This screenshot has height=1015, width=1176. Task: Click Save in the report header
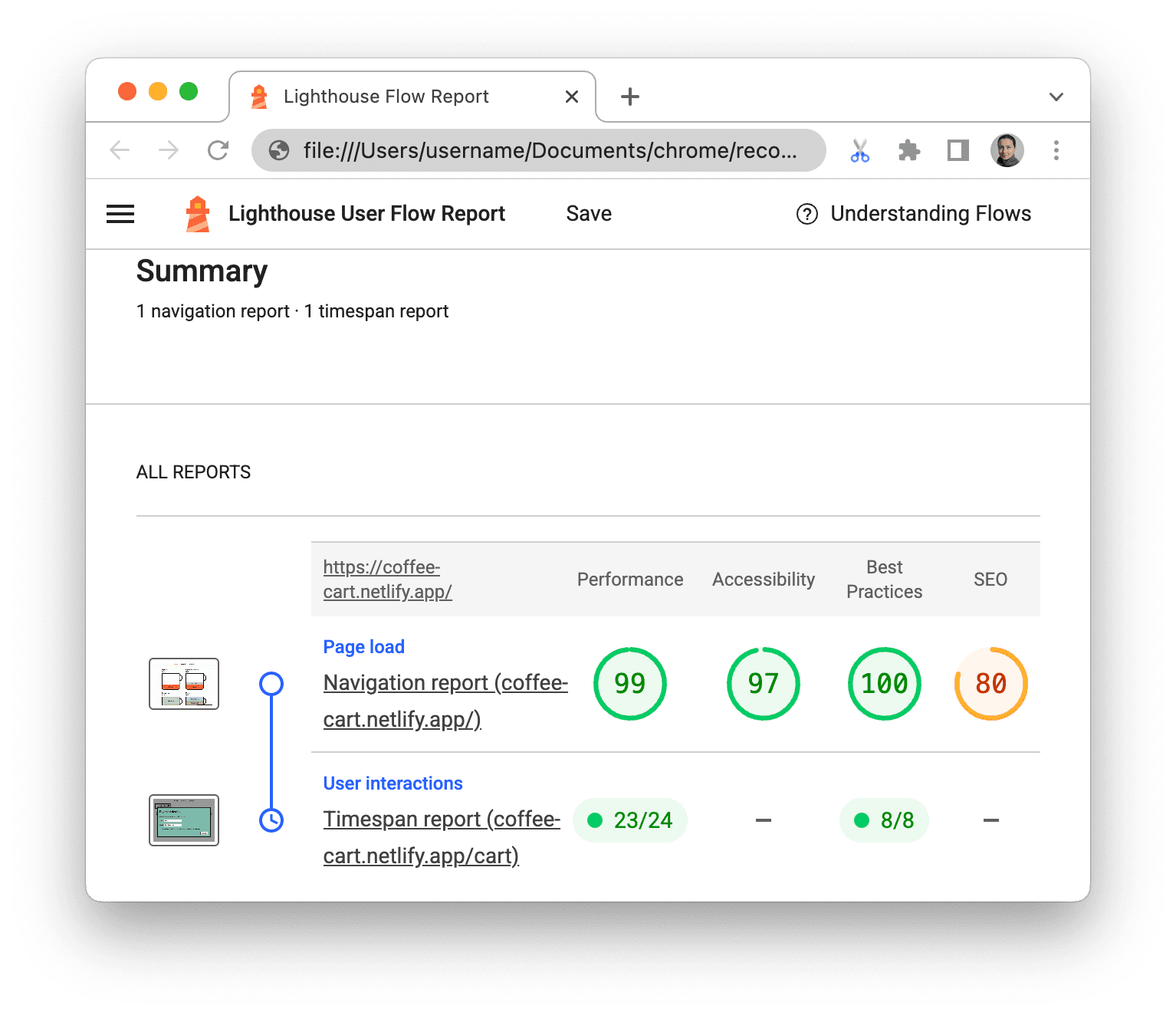(x=588, y=213)
